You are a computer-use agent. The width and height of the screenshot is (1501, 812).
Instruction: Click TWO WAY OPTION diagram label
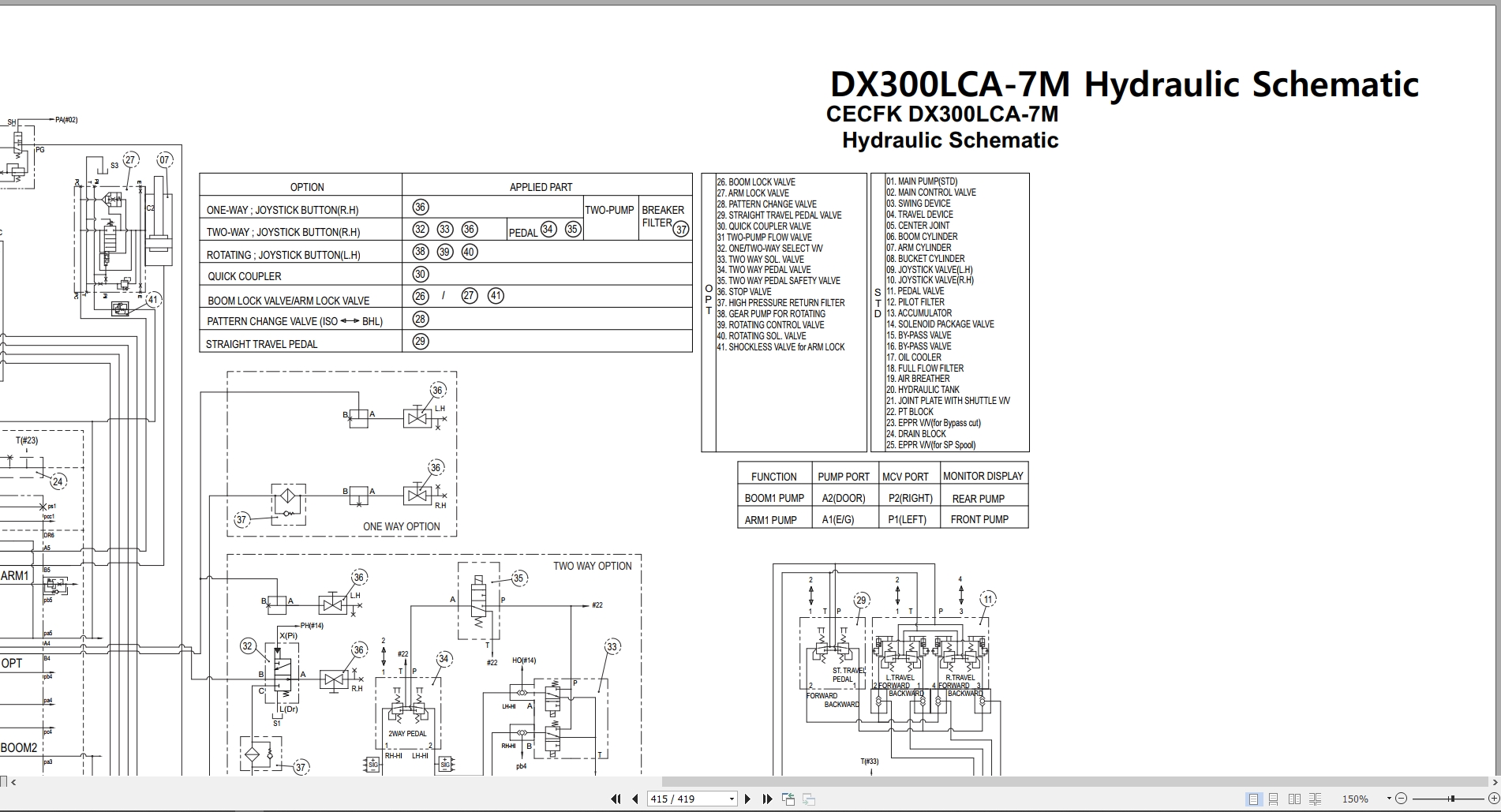[593, 566]
